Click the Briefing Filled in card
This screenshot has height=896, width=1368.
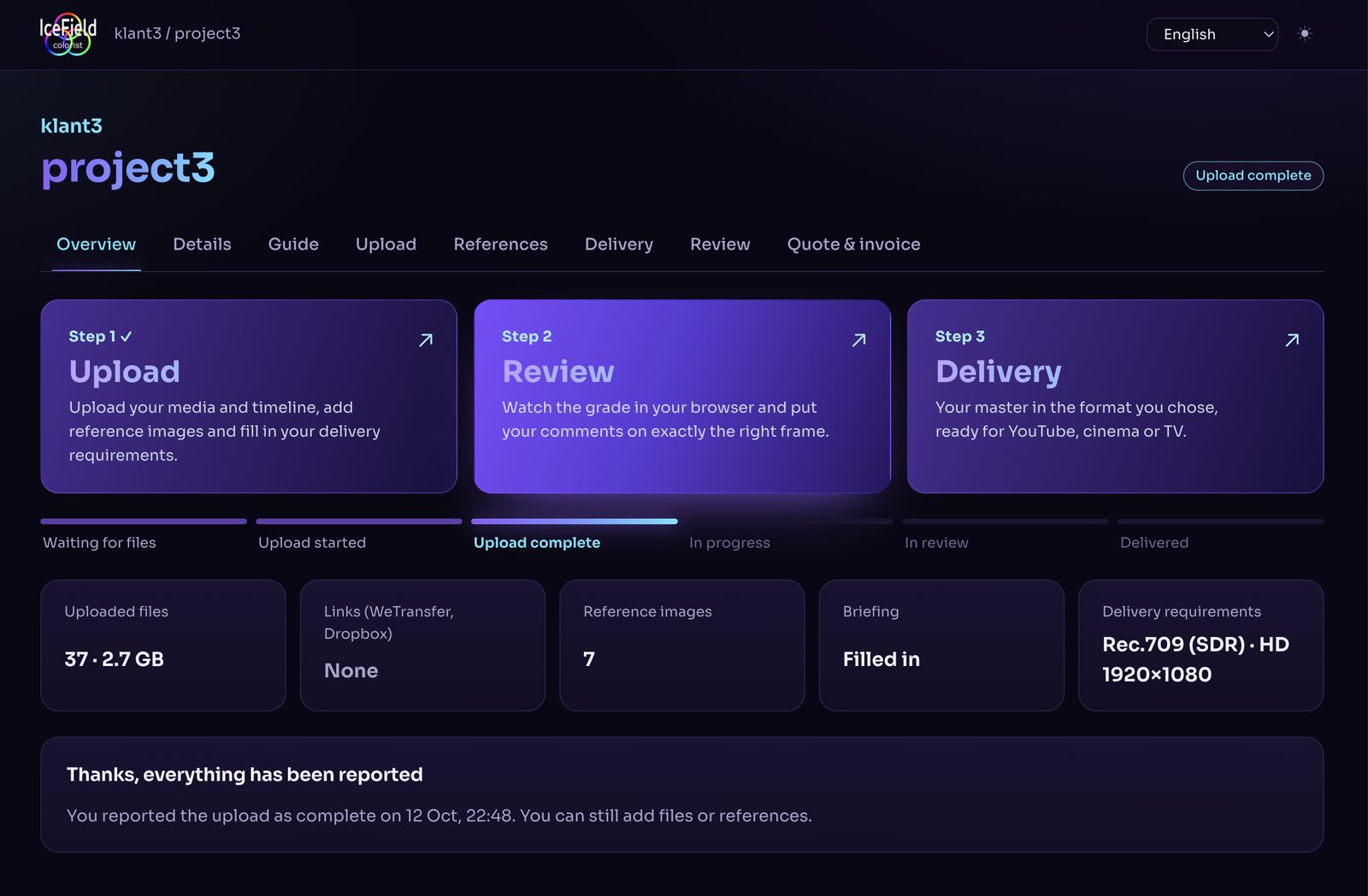(941, 645)
